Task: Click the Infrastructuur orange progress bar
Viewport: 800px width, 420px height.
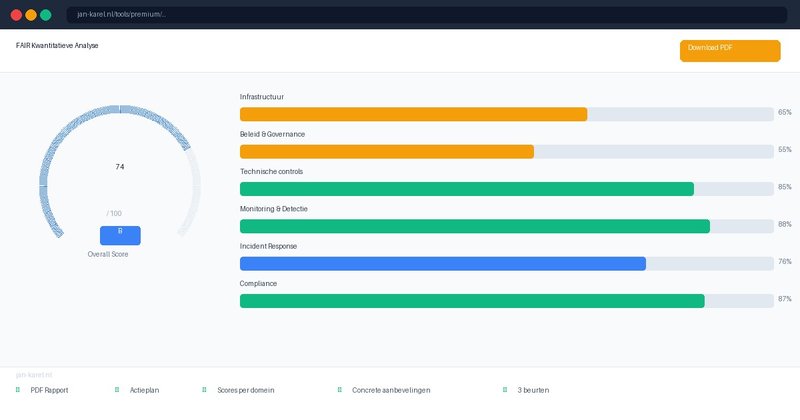Action: click(x=413, y=114)
